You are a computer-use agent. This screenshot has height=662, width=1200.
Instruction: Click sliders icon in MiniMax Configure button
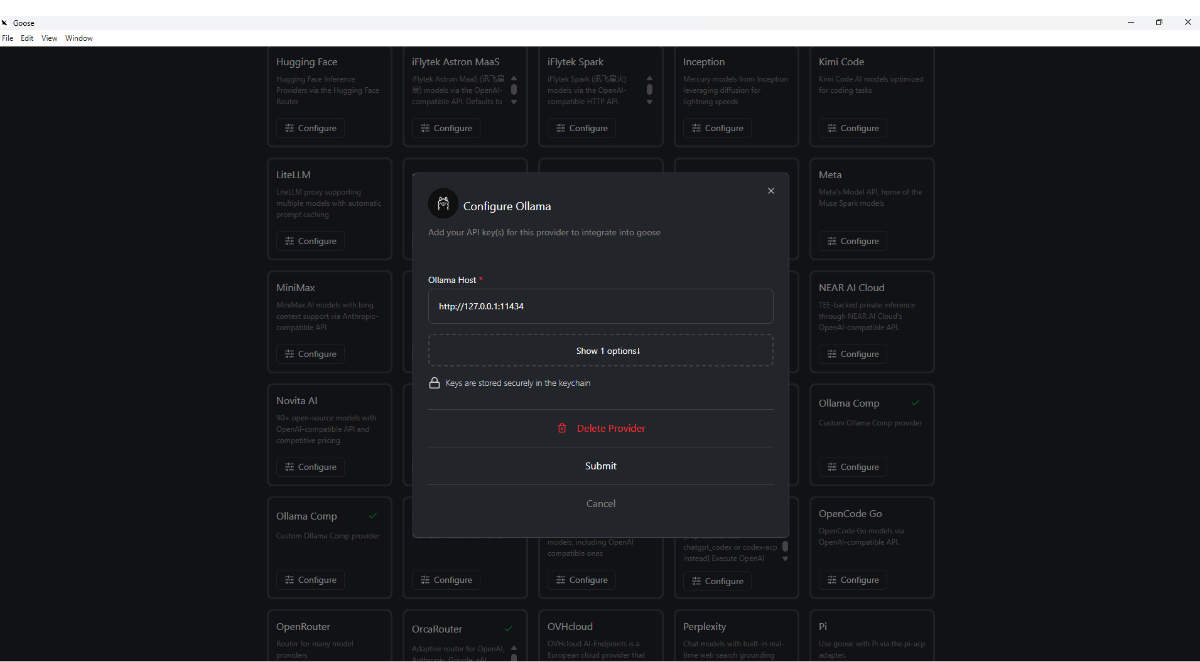click(290, 354)
